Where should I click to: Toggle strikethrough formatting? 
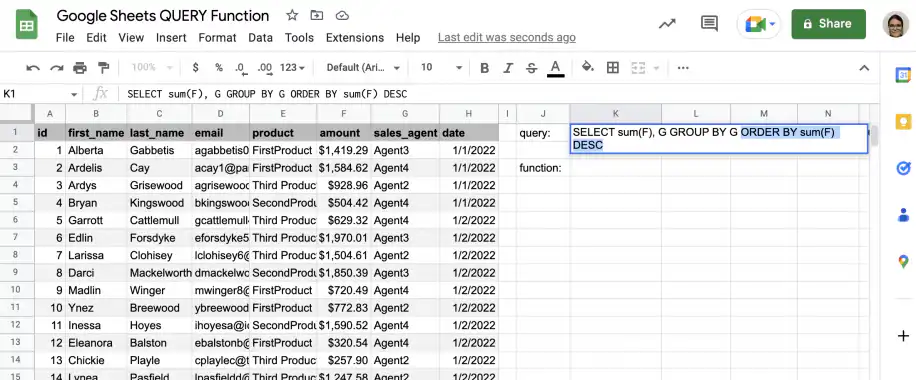pos(531,68)
